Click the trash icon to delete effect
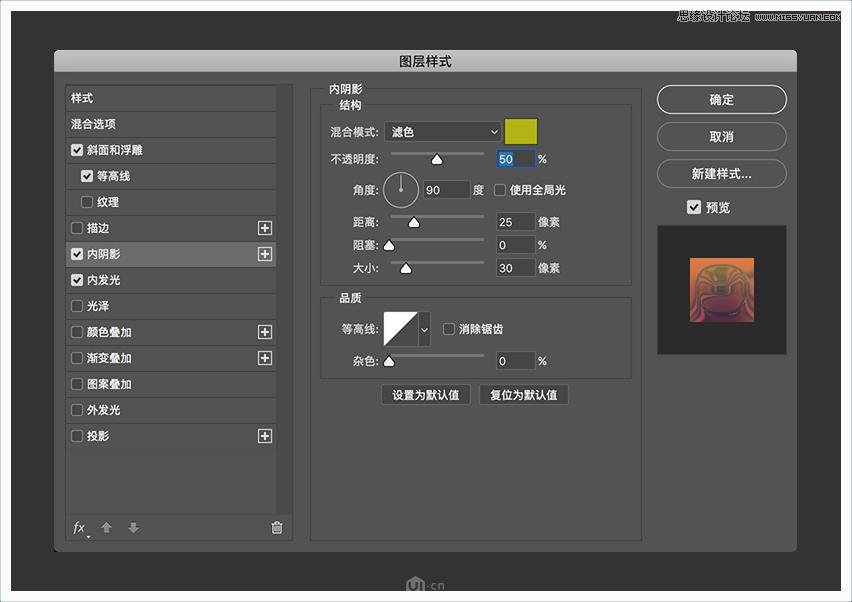This screenshot has height=602, width=852. pyautogui.click(x=276, y=528)
